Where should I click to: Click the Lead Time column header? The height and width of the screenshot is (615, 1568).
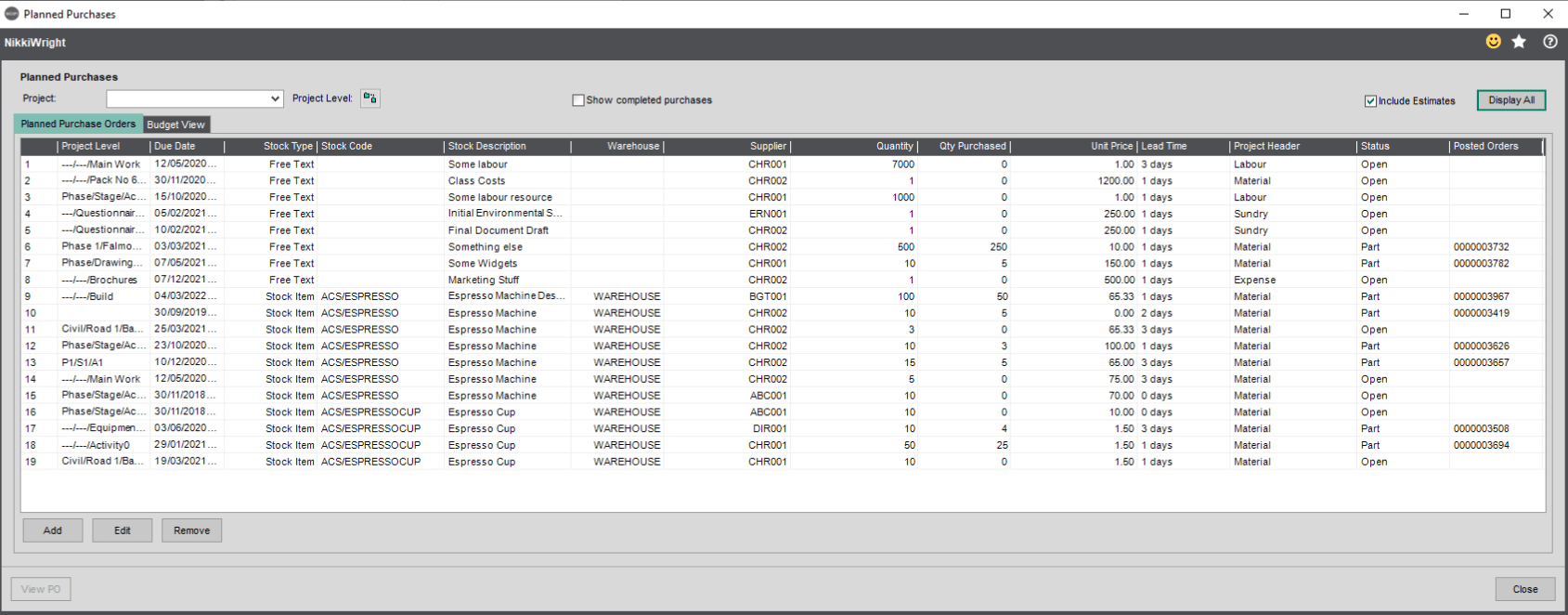[x=1184, y=147]
